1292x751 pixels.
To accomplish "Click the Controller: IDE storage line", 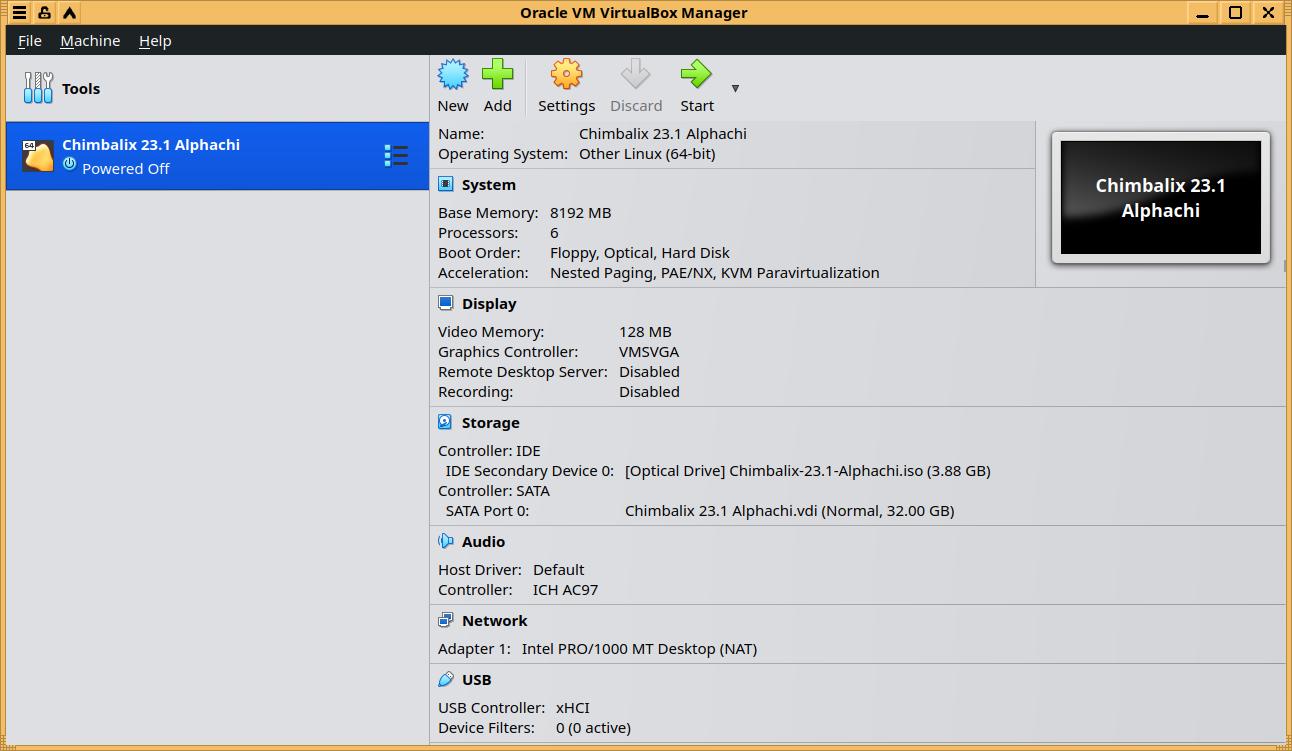I will pos(489,451).
